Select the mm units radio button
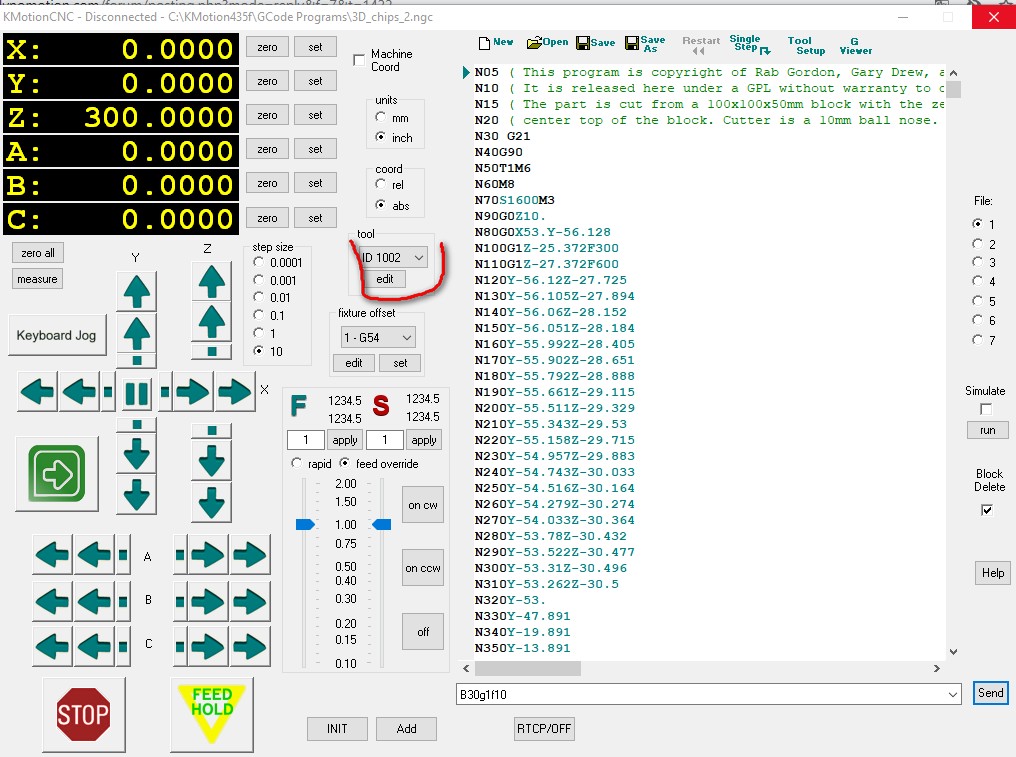 [x=381, y=118]
